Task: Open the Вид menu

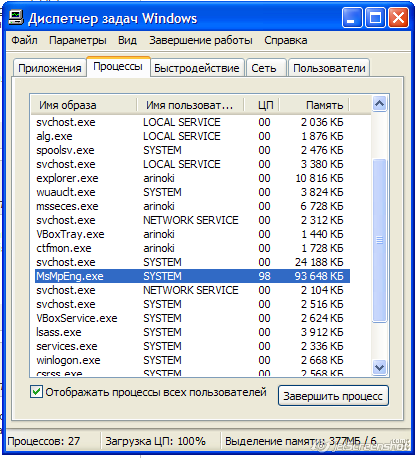Action: tap(127, 40)
